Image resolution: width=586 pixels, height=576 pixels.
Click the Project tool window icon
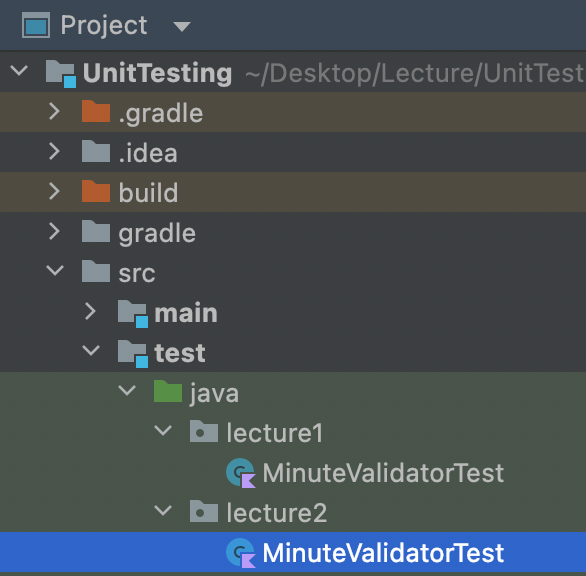pyautogui.click(x=36, y=25)
